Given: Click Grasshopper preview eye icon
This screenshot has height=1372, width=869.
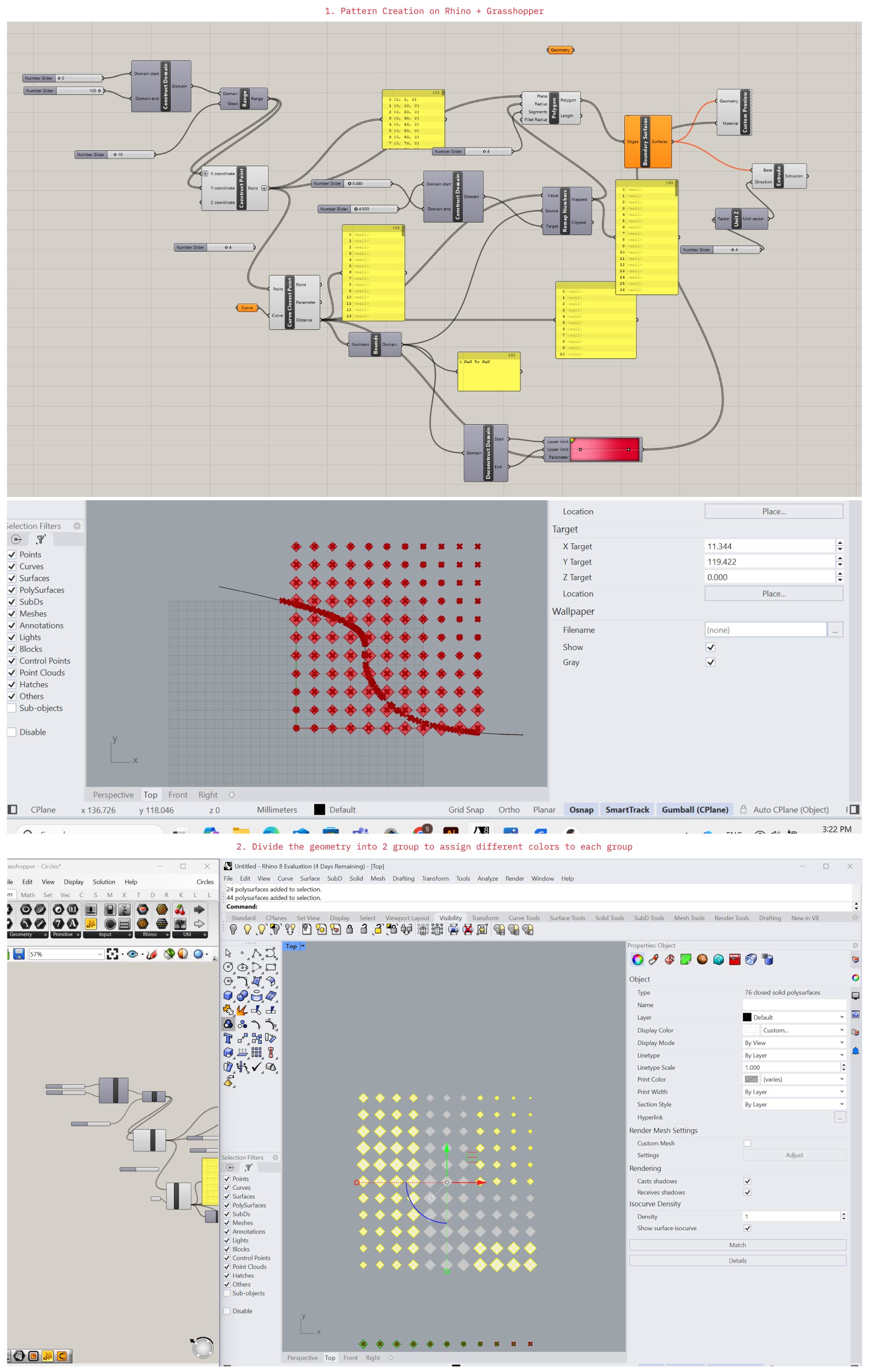Looking at the screenshot, I should coord(132,954).
